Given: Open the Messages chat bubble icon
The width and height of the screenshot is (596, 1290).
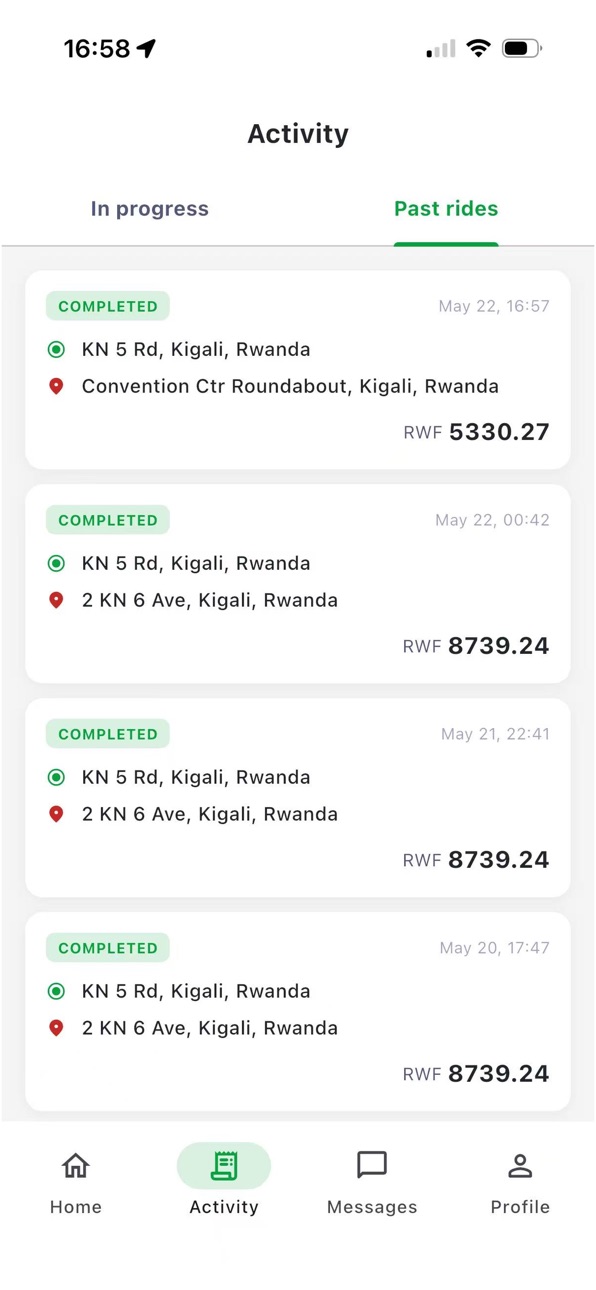Looking at the screenshot, I should pyautogui.click(x=372, y=1165).
